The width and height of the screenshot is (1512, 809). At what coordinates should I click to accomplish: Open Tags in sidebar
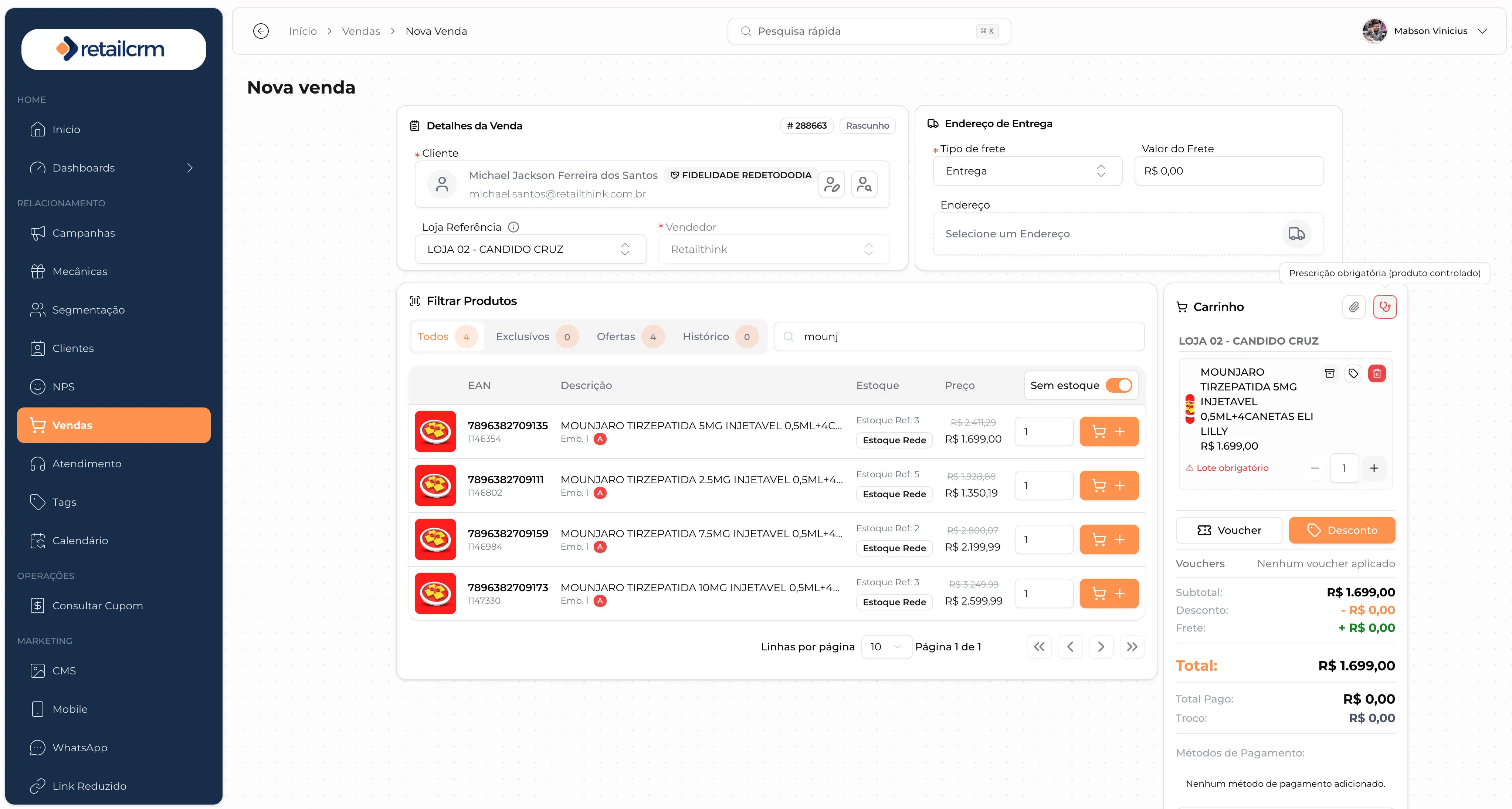114,502
